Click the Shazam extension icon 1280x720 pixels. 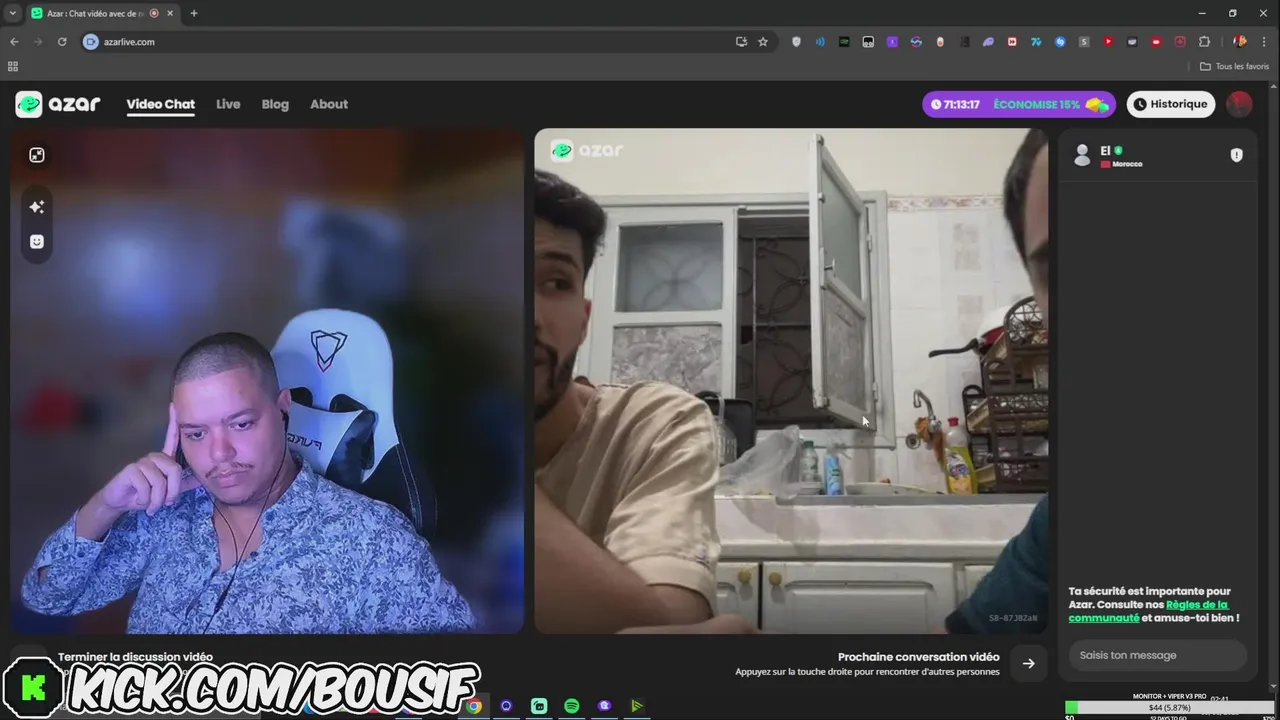coord(1060,42)
